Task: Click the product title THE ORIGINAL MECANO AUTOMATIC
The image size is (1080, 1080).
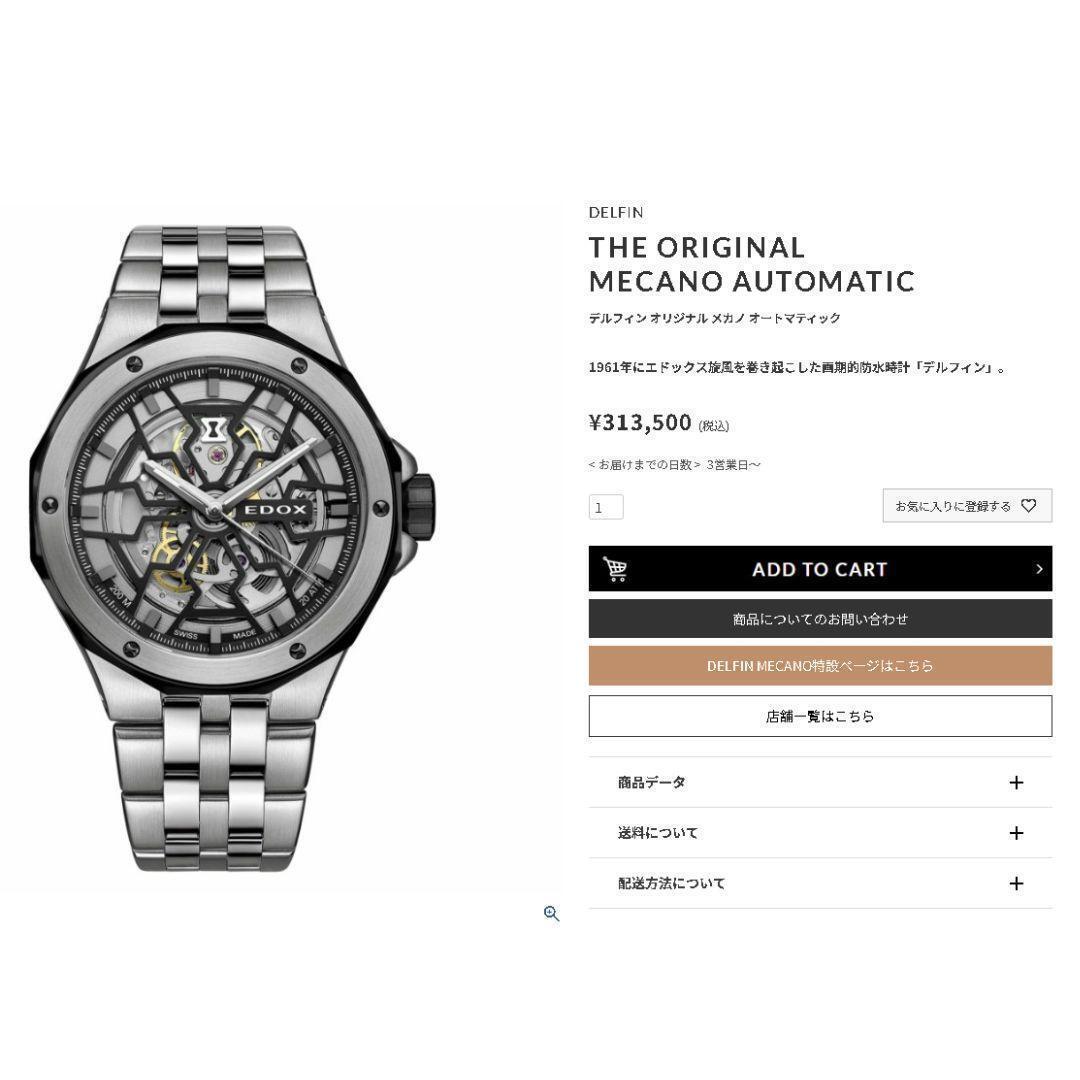Action: click(x=751, y=264)
